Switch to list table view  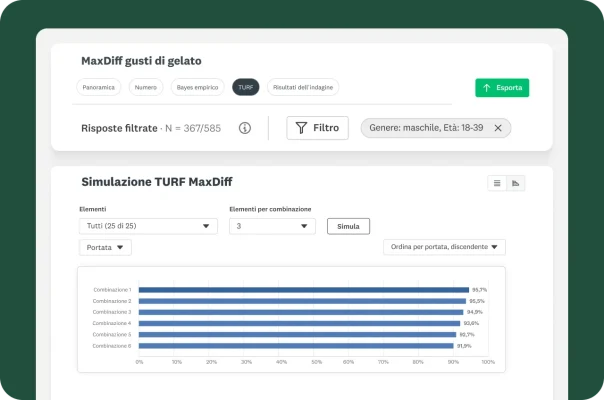[x=497, y=183]
